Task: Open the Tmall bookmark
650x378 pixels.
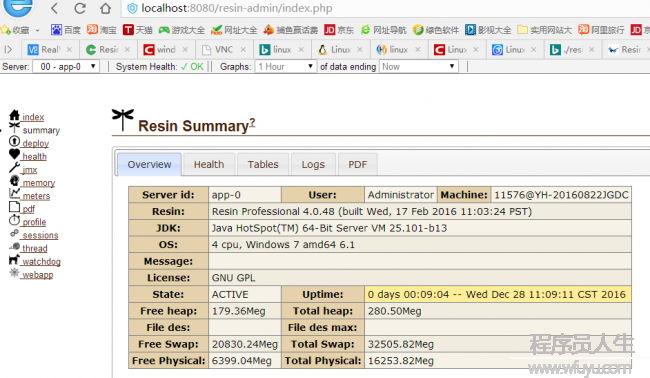Action: click(138, 30)
